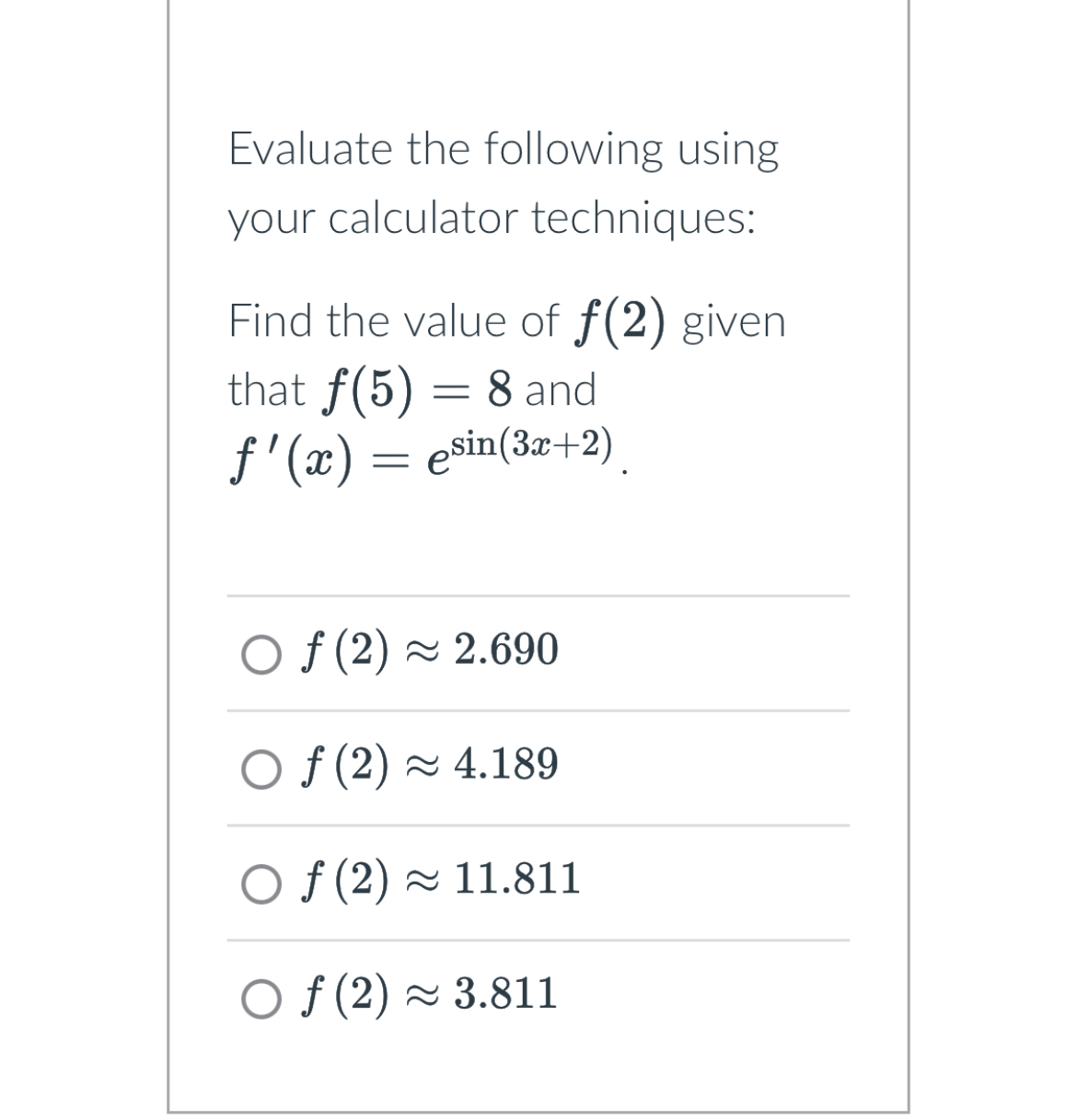Image resolution: width=1077 pixels, height=1120 pixels.
Task: Select the radio button for f(2) ≈ 11.811
Action: coord(261,883)
